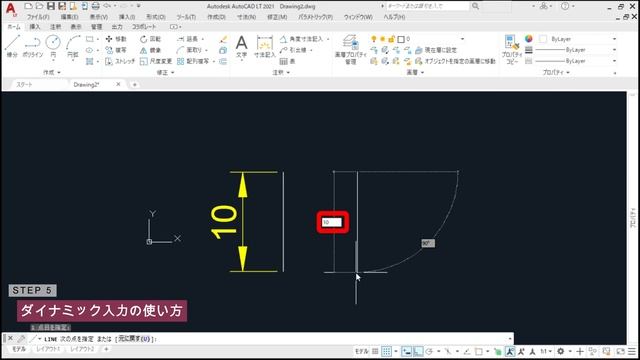This screenshot has width=640, height=360.
Task: Expand the 注釈 (Annotation) panel
Action: pos(281,72)
